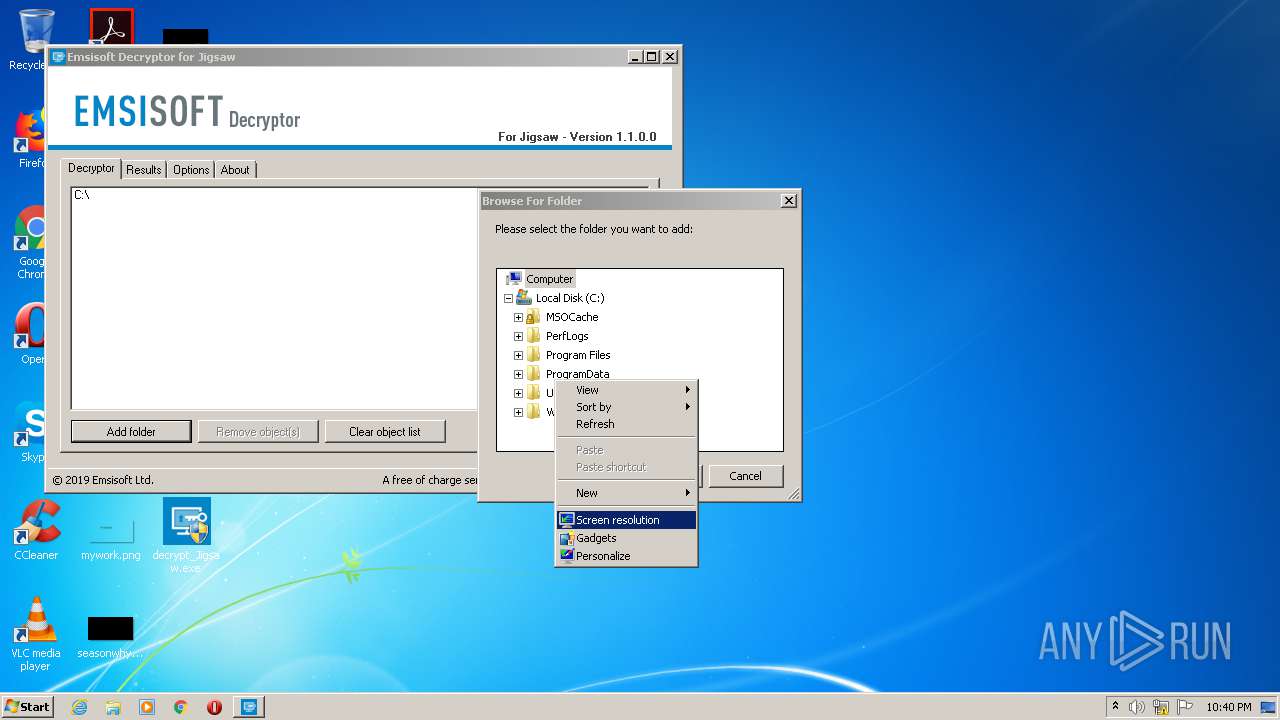
Task: Expand the ProgramData folder
Action: click(x=518, y=374)
